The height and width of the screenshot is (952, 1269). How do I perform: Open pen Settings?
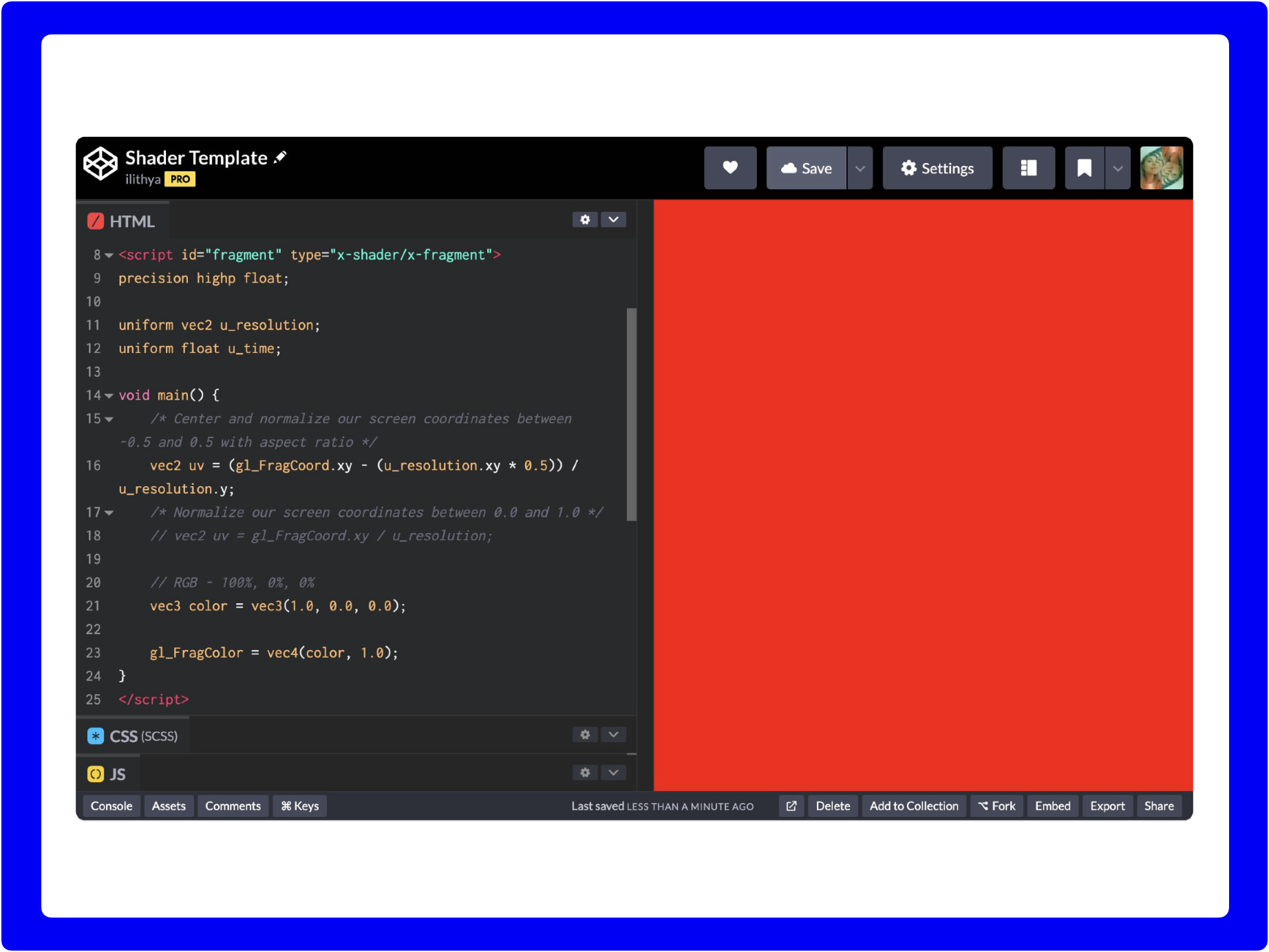[x=937, y=168]
